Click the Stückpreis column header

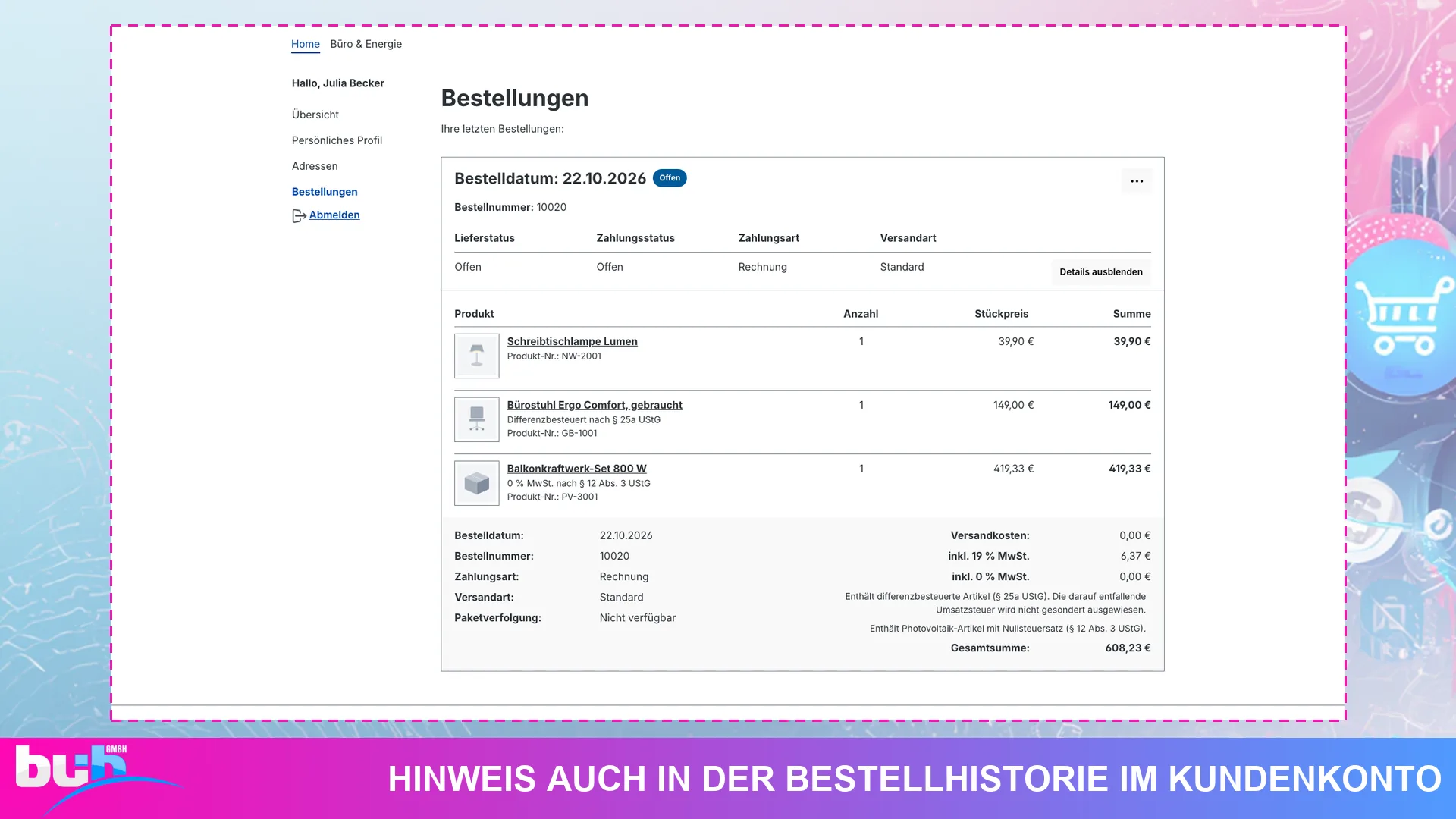pyautogui.click(x=1001, y=314)
